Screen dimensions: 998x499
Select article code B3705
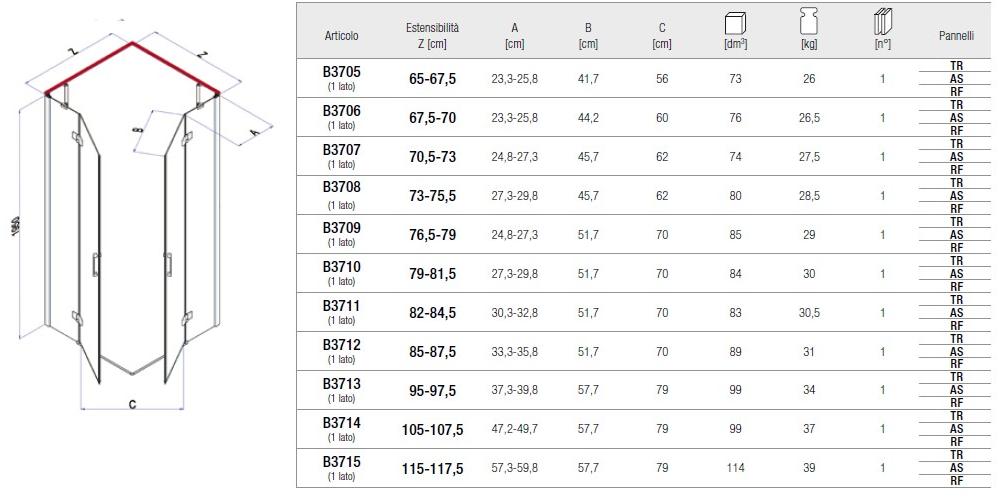(x=341, y=72)
